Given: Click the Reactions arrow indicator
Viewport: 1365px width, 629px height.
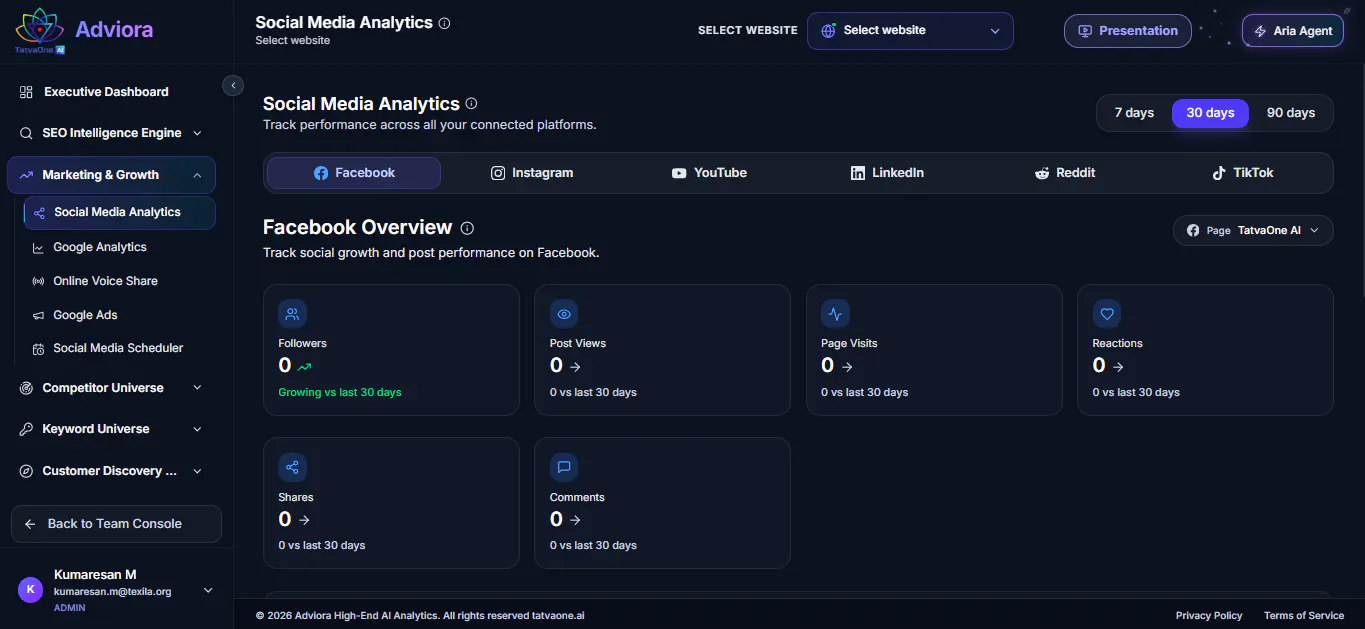Looking at the screenshot, I should click(1117, 367).
